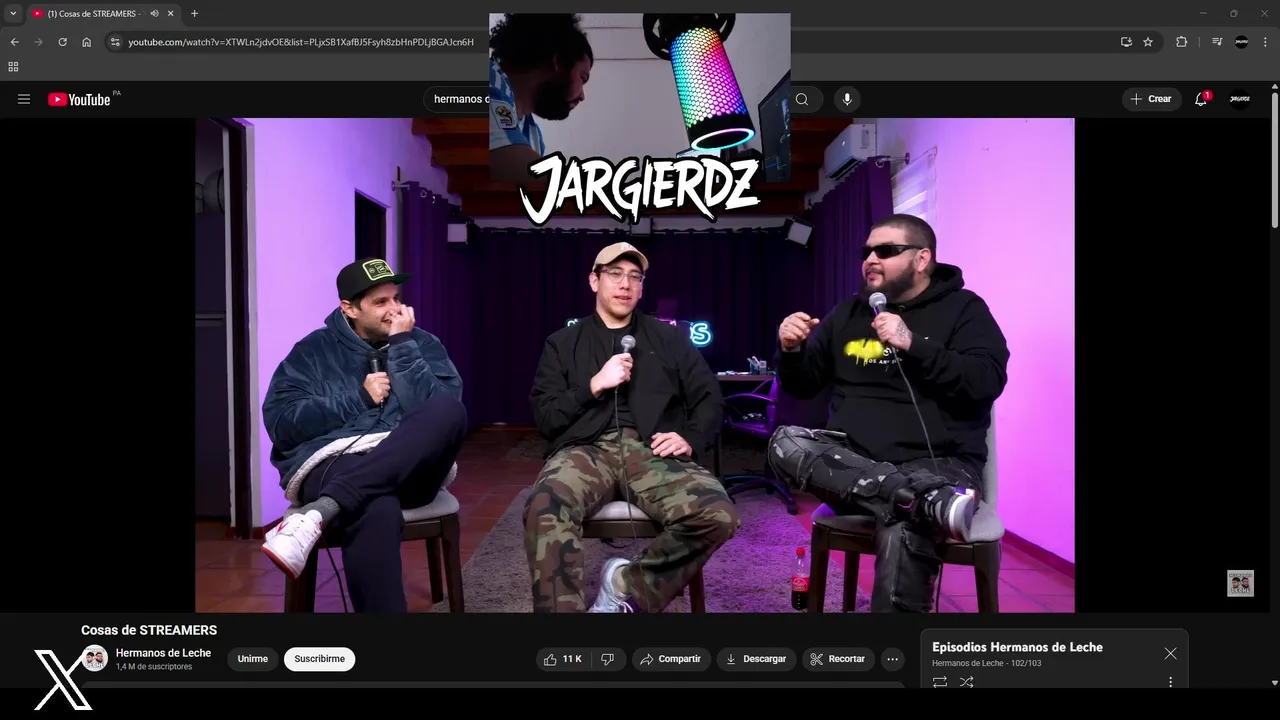Open the Chrome three-dot menu
The image size is (1280, 720).
pos(1266,42)
